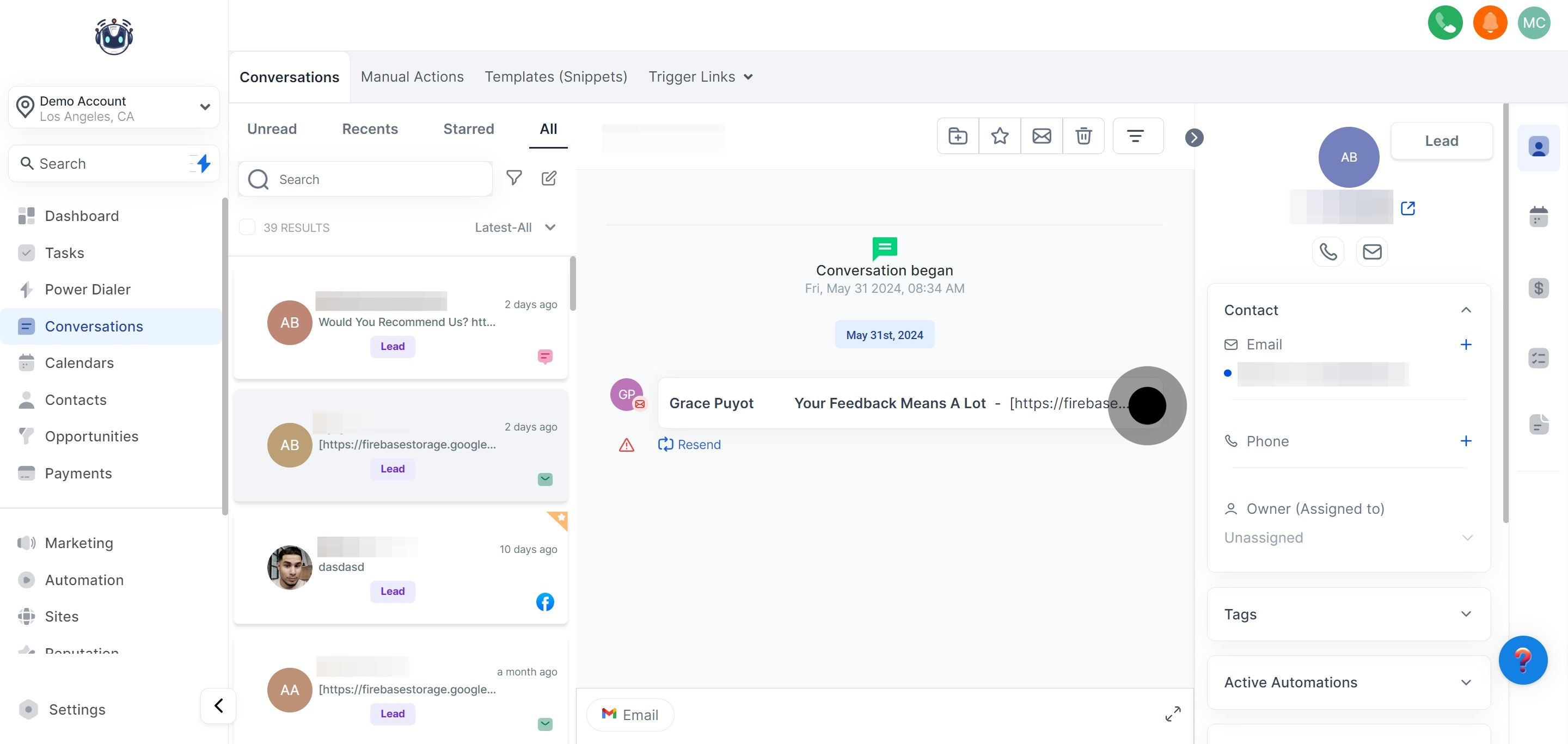Open the Demo Account location switcher

tap(114, 108)
